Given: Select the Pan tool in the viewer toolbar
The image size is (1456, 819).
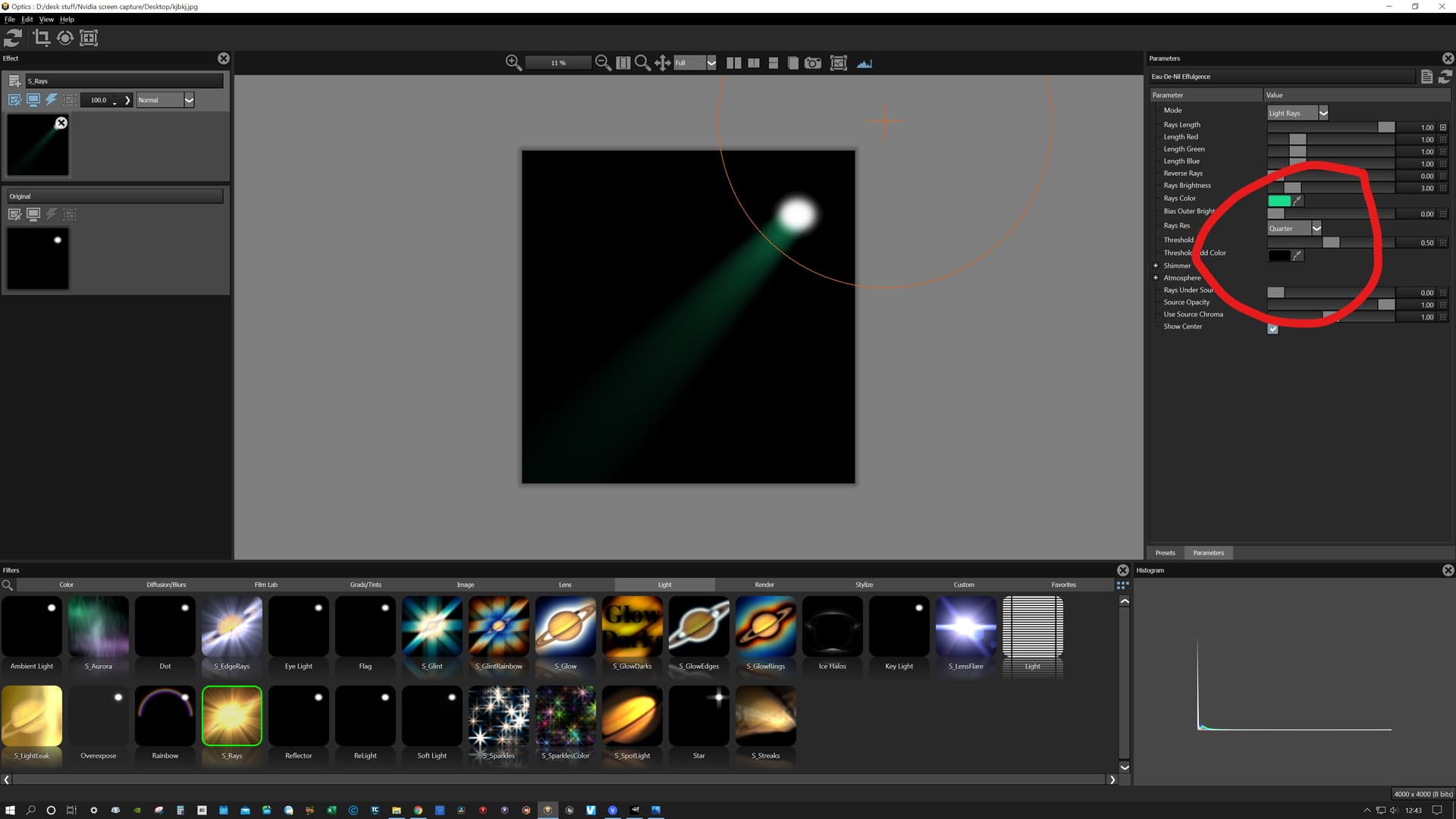Looking at the screenshot, I should coord(661,63).
